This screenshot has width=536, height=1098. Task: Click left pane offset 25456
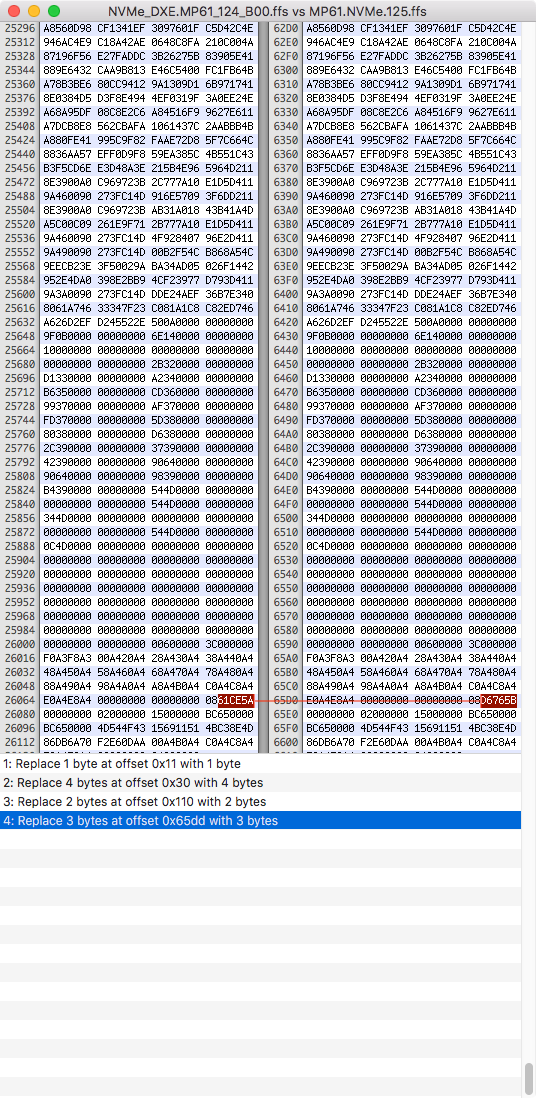point(20,168)
